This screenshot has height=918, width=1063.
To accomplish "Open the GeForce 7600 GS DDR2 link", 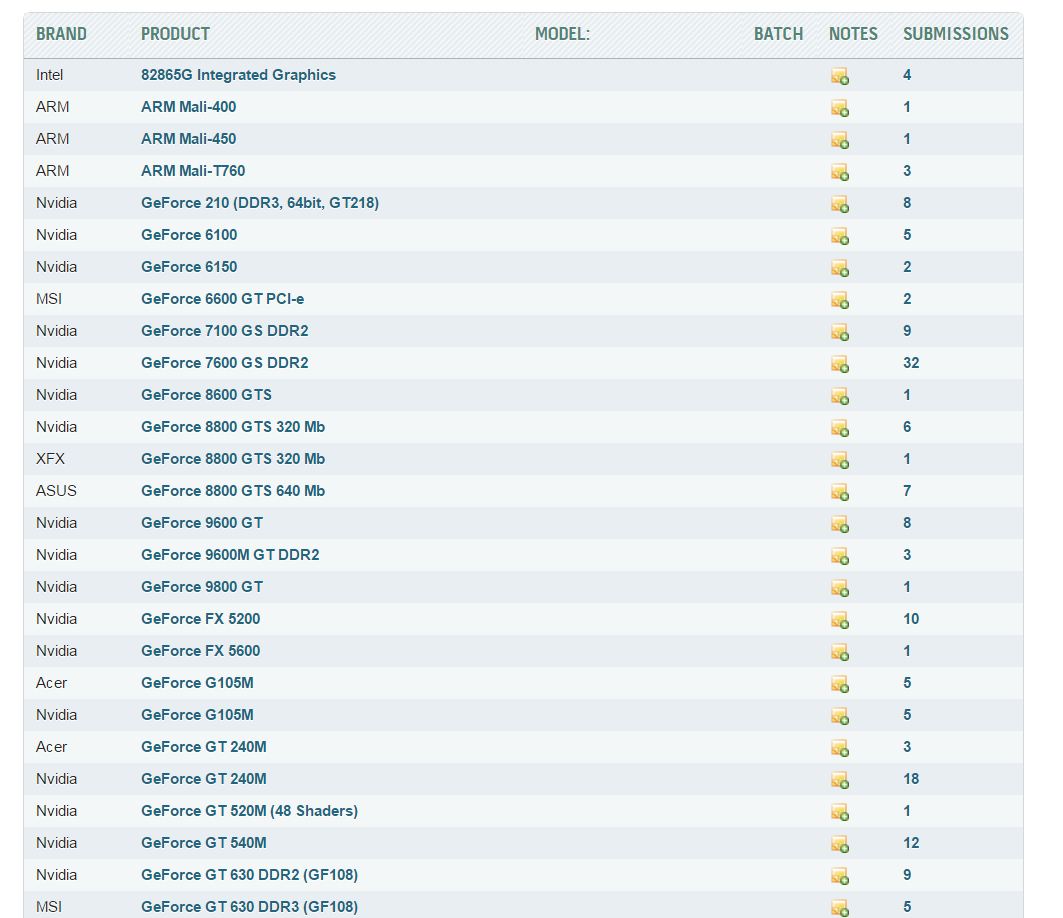I will 224,363.
